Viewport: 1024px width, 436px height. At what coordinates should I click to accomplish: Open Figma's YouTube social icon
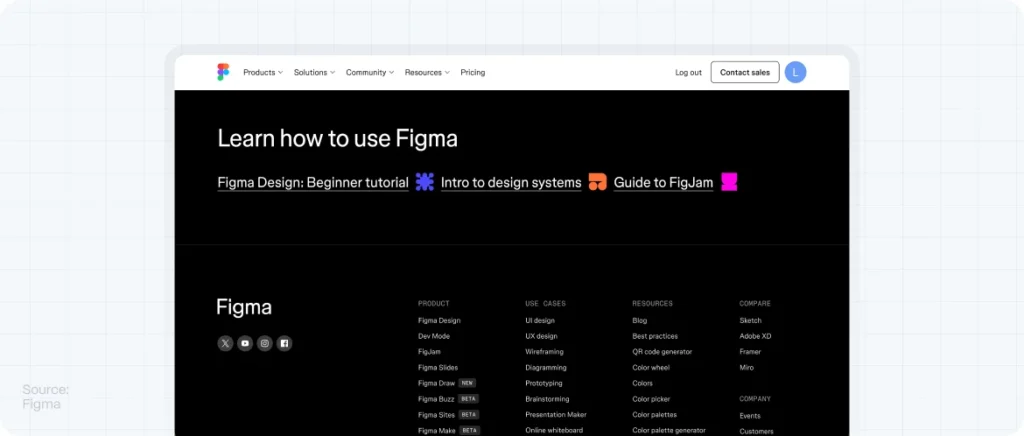click(x=245, y=343)
